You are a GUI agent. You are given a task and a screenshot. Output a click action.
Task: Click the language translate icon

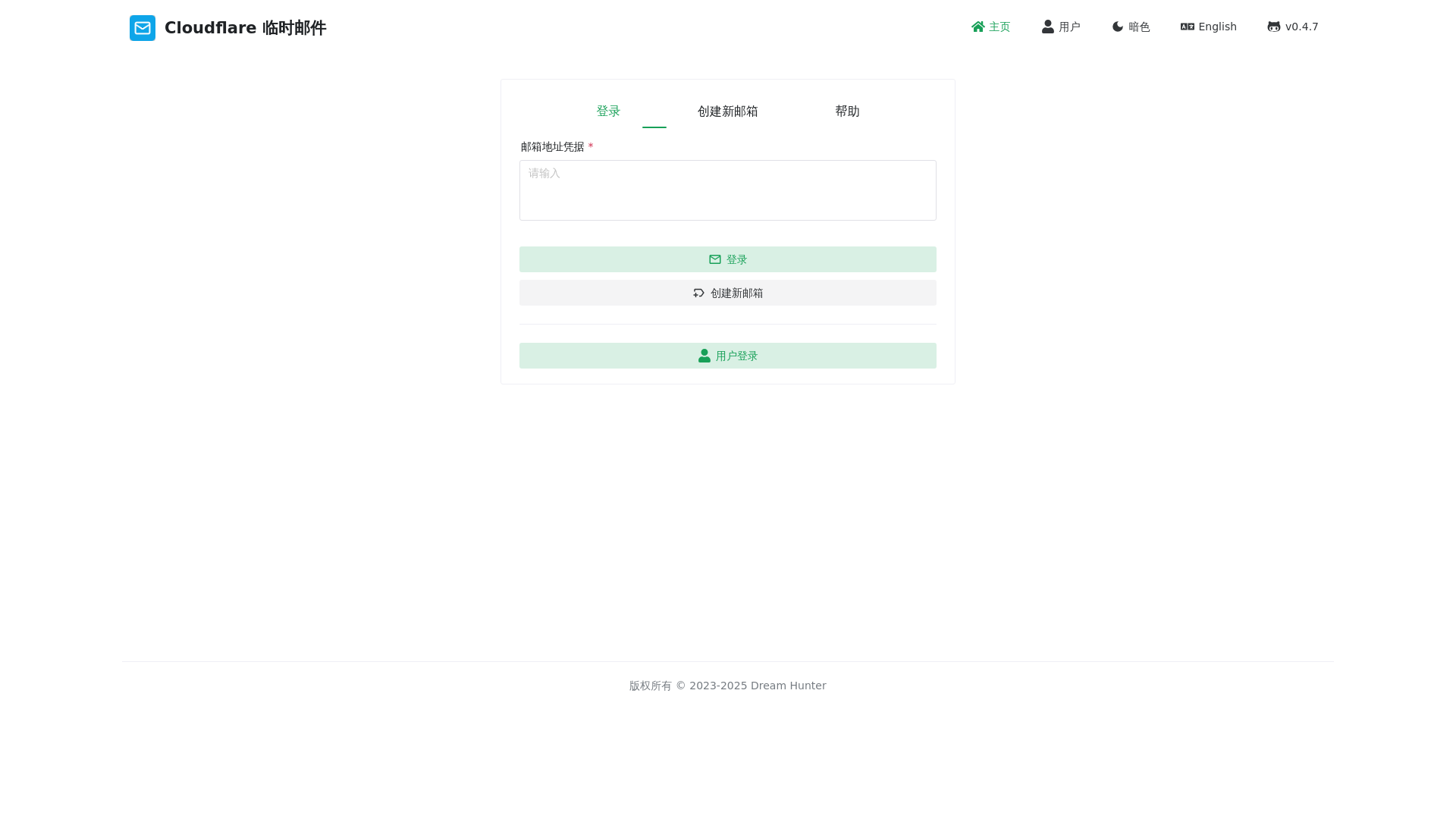tap(1188, 27)
